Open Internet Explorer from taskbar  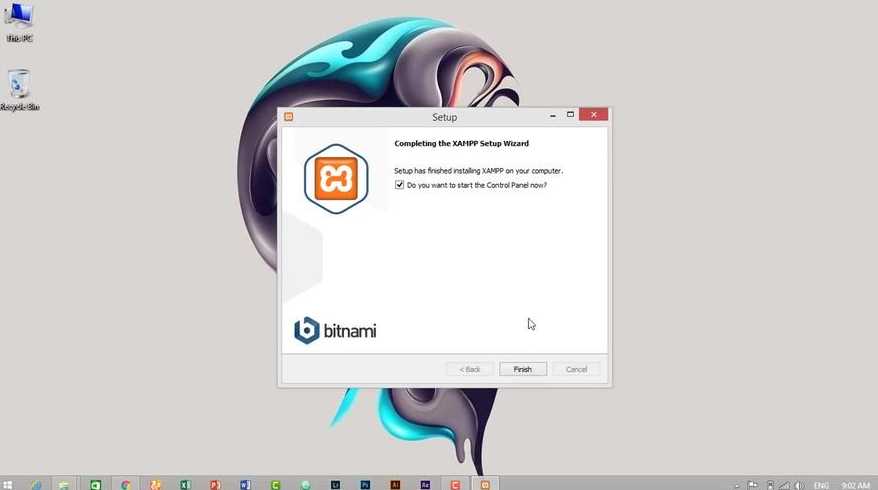coord(36,484)
